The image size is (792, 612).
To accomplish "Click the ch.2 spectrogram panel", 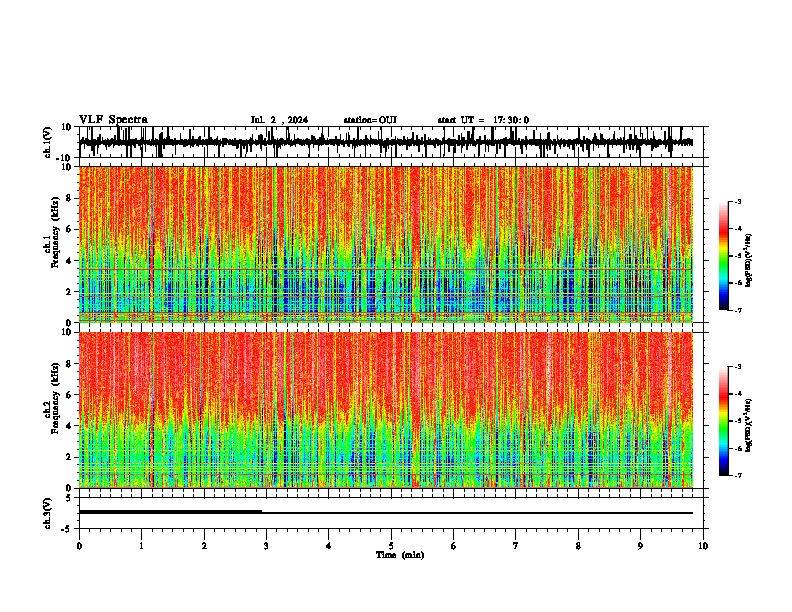I will tap(386, 410).
